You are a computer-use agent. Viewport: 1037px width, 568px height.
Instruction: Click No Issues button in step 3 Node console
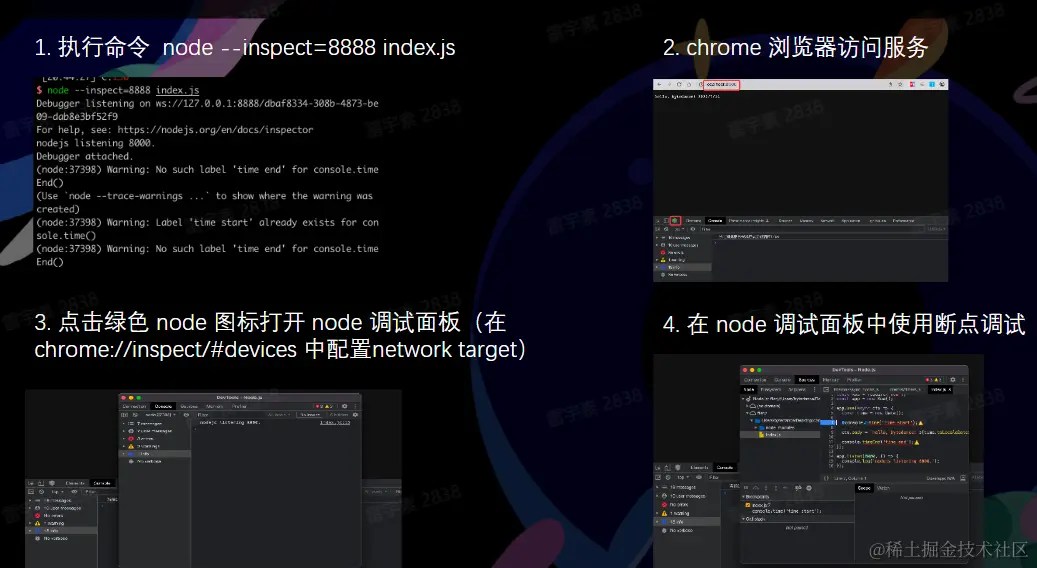pos(310,415)
